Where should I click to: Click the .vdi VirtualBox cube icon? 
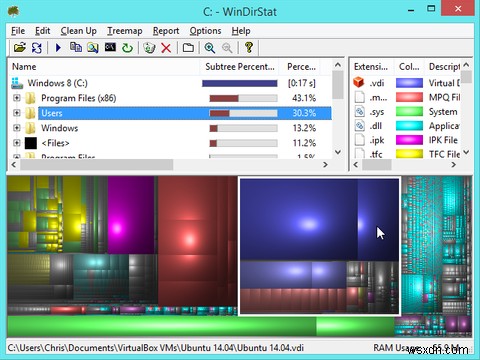coord(359,82)
